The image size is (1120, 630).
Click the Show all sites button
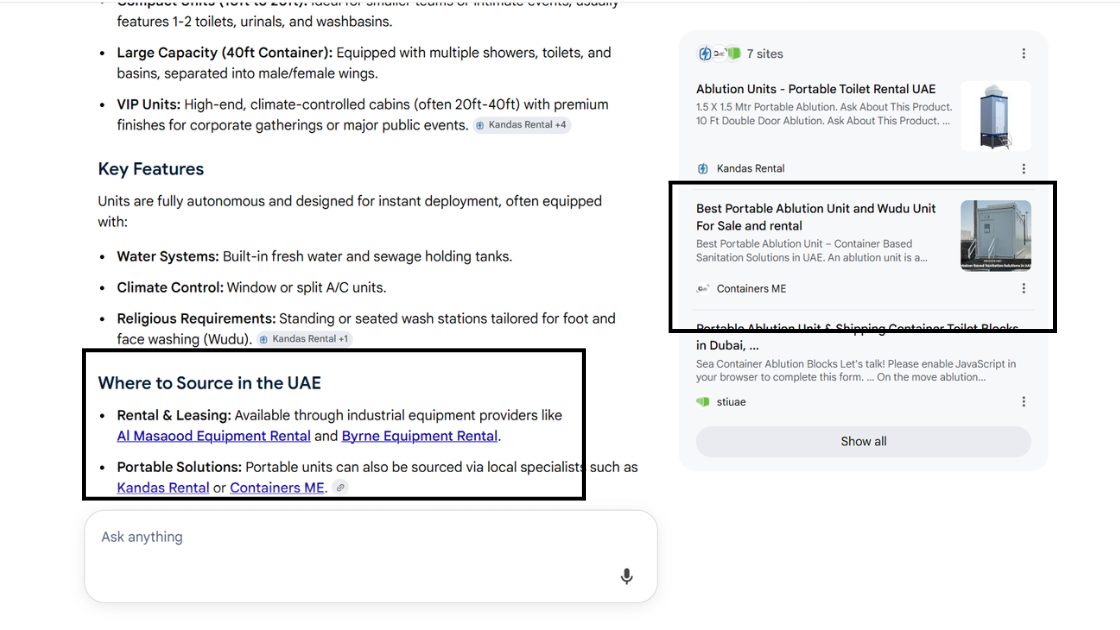tap(864, 441)
